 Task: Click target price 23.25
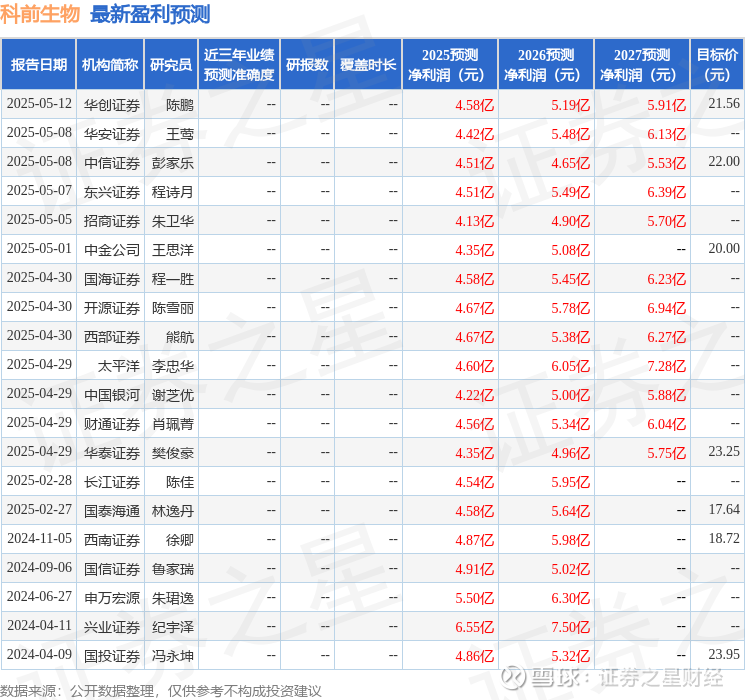point(724,451)
